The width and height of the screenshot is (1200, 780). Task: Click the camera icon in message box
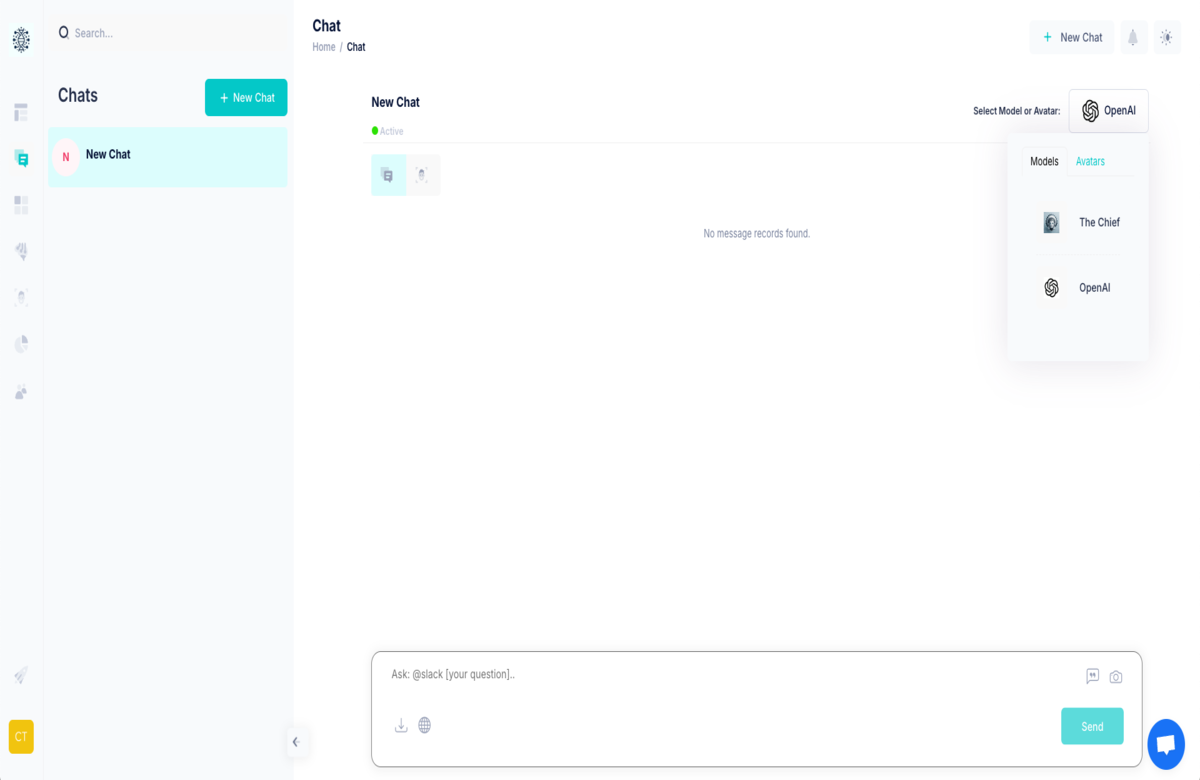(1116, 677)
